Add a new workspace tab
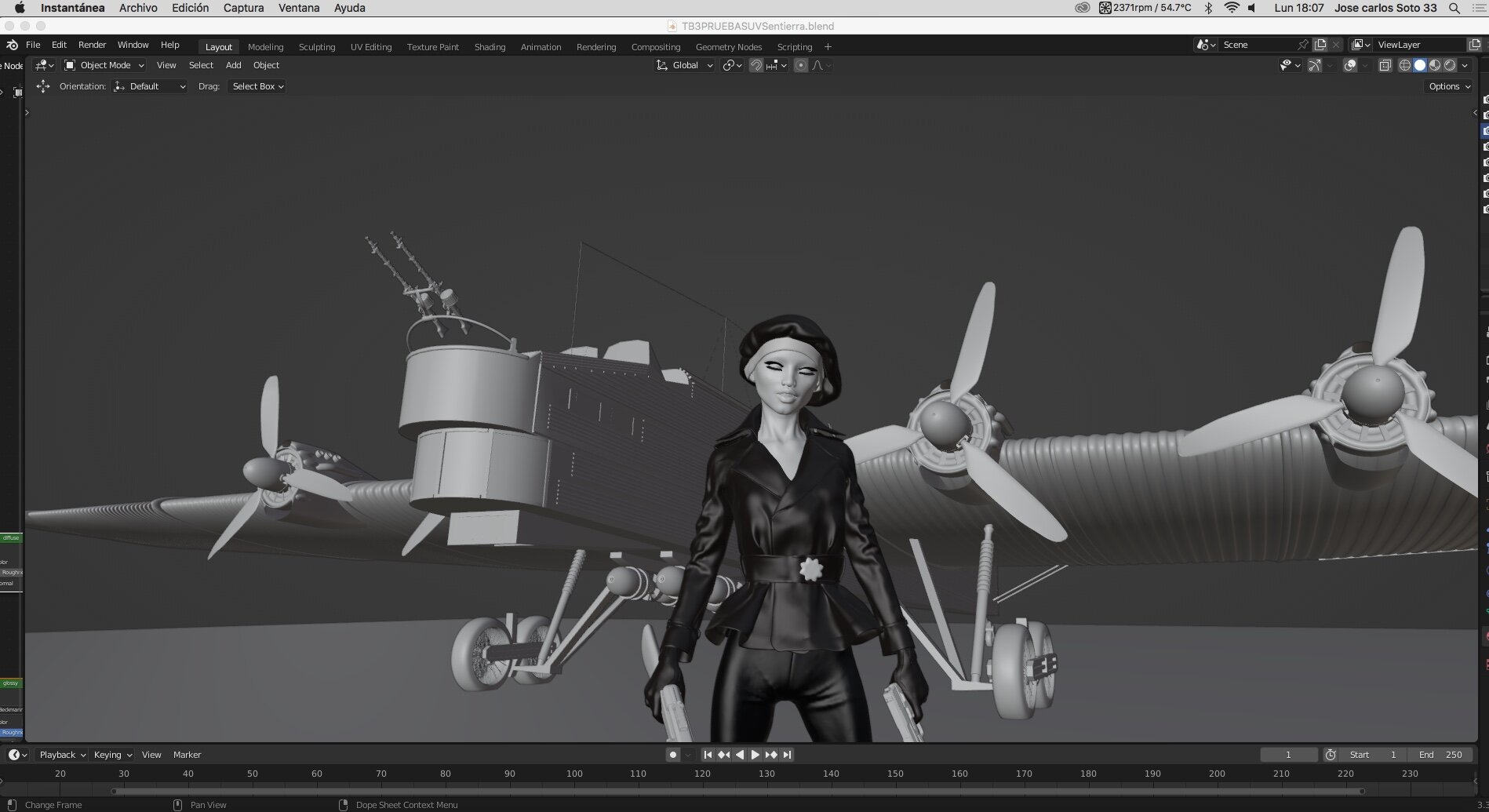Viewport: 1489px width, 812px height. coord(828,47)
